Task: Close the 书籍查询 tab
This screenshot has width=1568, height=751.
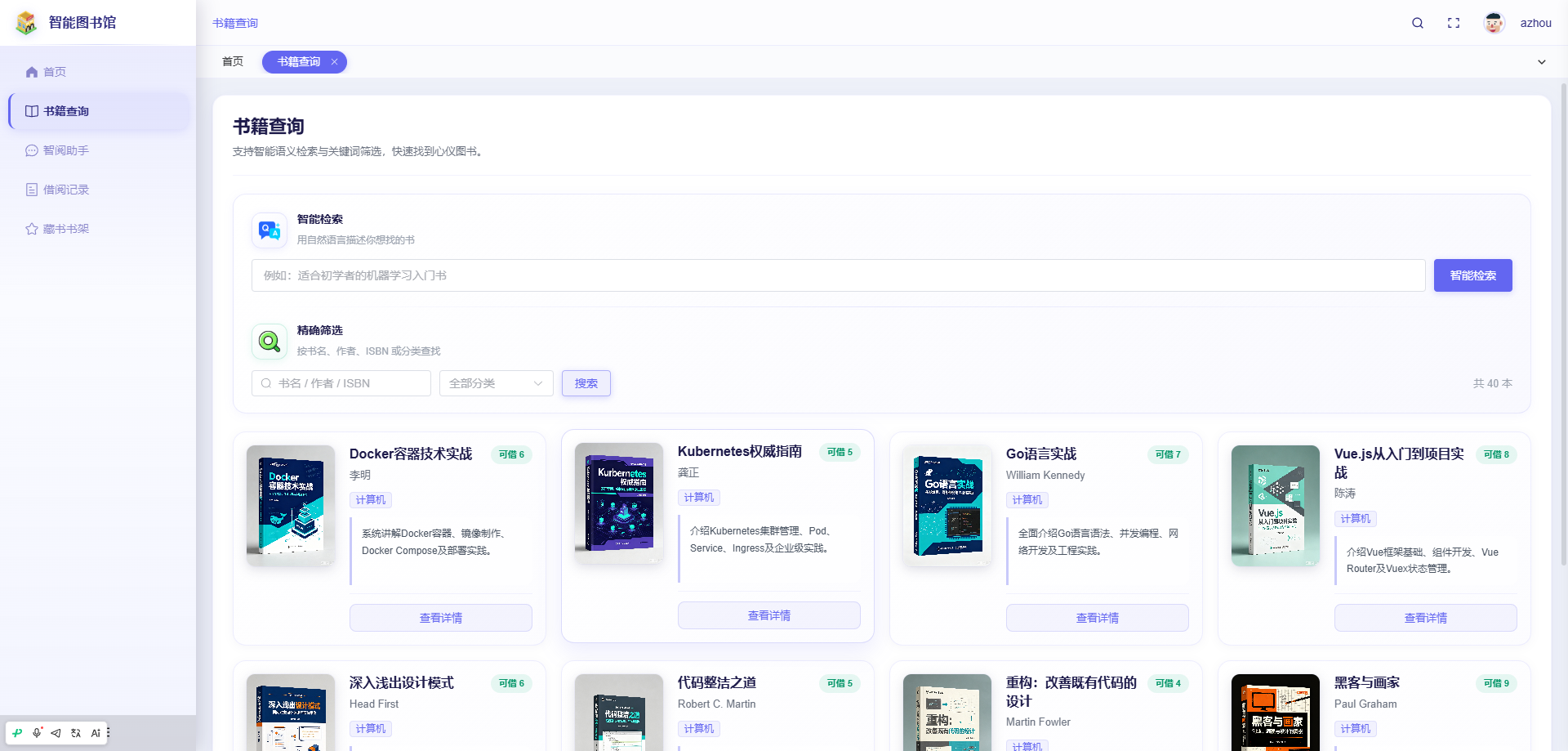Action: click(x=334, y=62)
